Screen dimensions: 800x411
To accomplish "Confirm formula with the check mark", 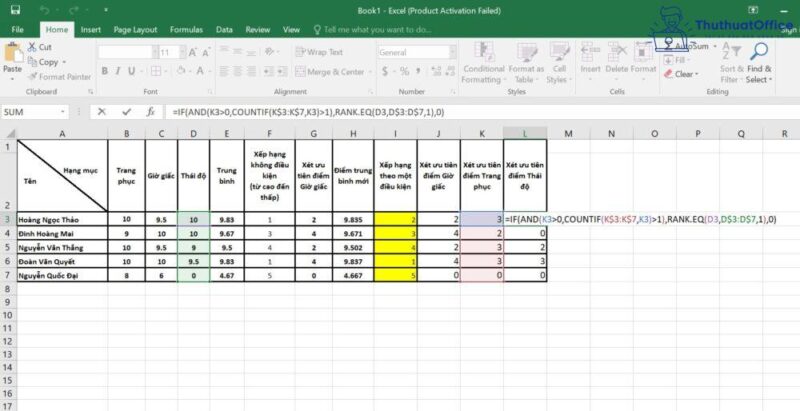I will click(127, 112).
